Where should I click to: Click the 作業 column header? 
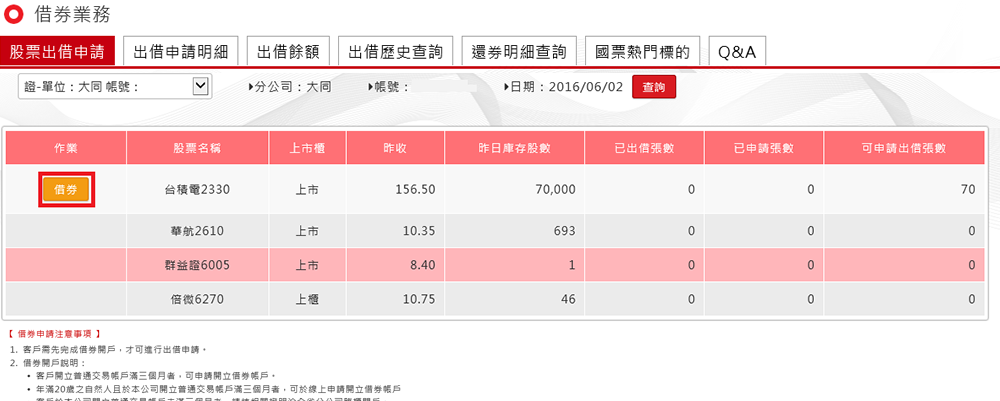[x=66, y=148]
